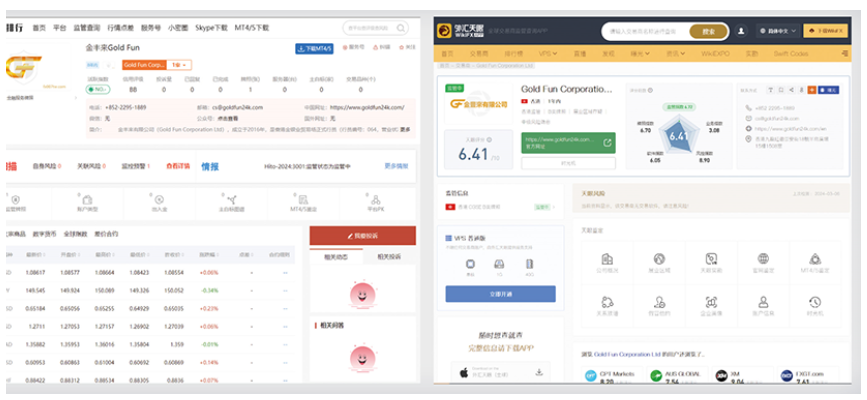The image size is (867, 400).
Task: Open MT4/5下载 in left site navigation
Action: coord(252,28)
